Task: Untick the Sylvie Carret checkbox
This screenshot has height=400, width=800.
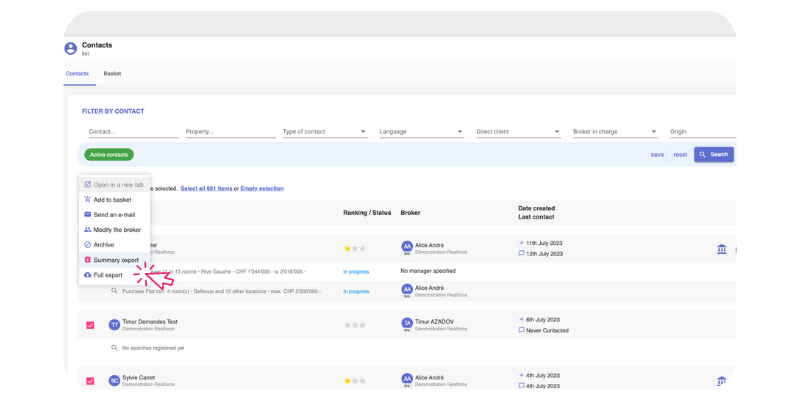Action: coord(90,381)
